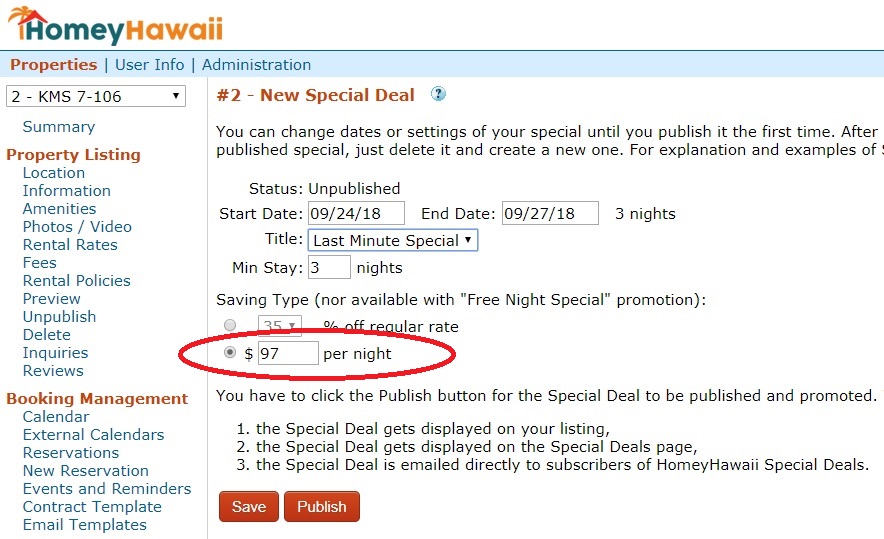Open the Email Templates link

tap(85, 525)
